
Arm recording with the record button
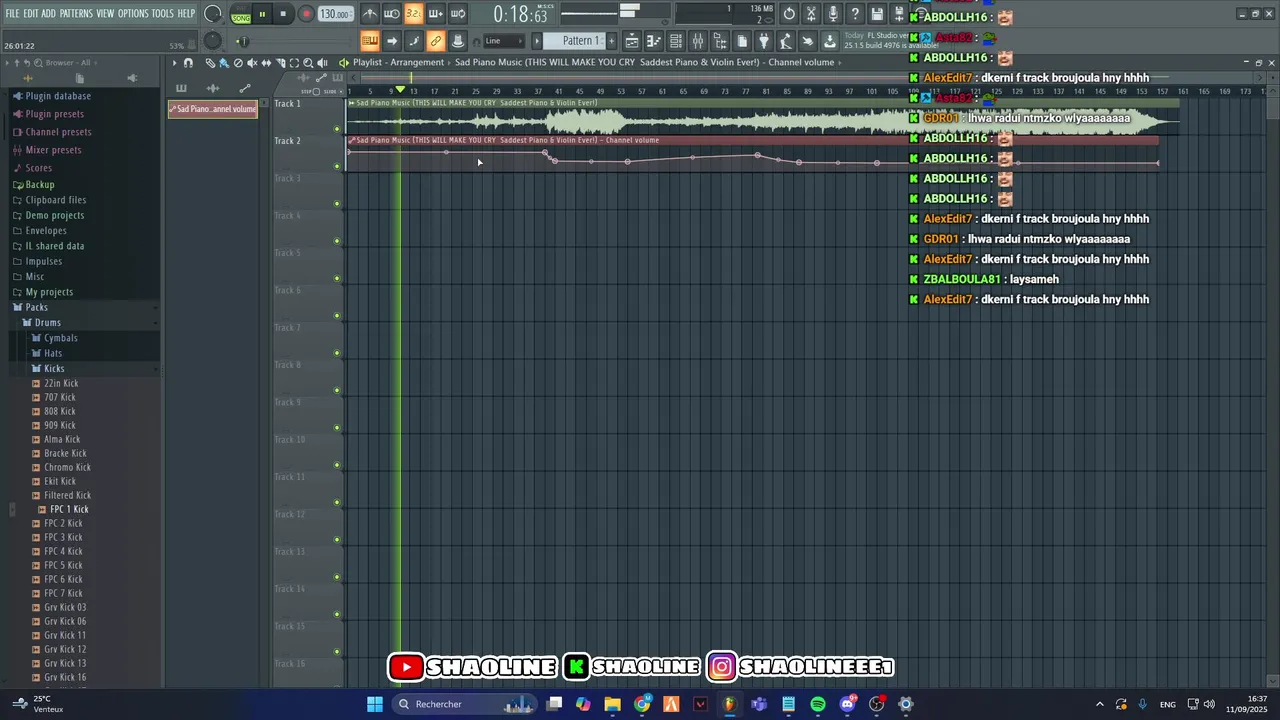(306, 14)
